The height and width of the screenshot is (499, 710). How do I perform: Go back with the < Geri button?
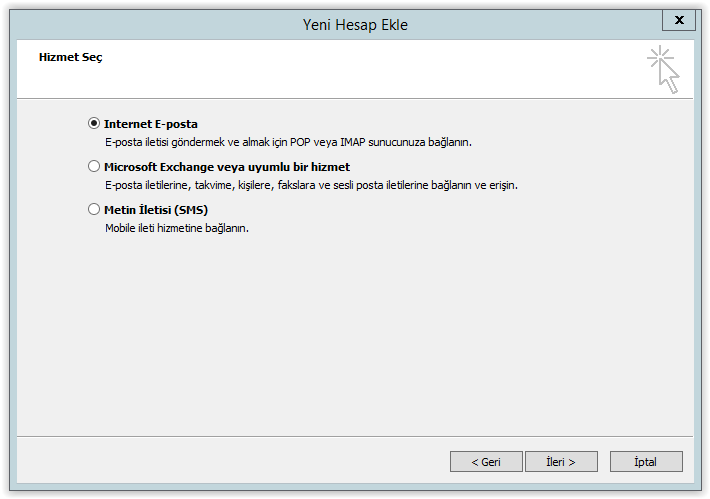(486, 461)
